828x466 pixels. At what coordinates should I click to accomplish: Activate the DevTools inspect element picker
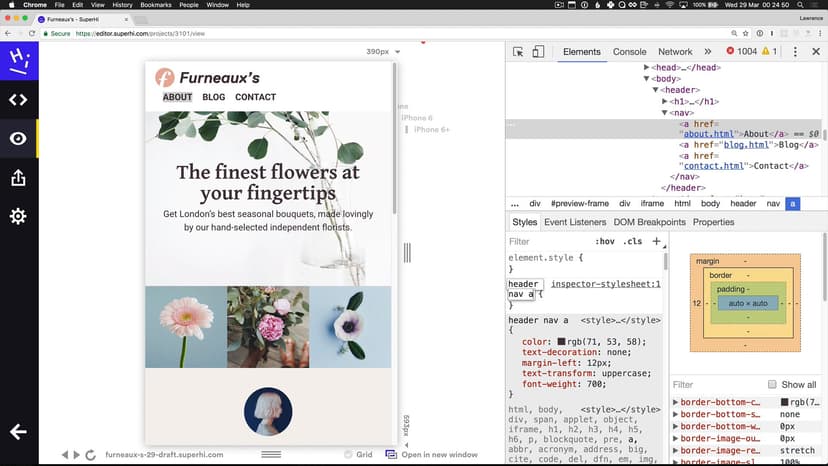coord(518,52)
